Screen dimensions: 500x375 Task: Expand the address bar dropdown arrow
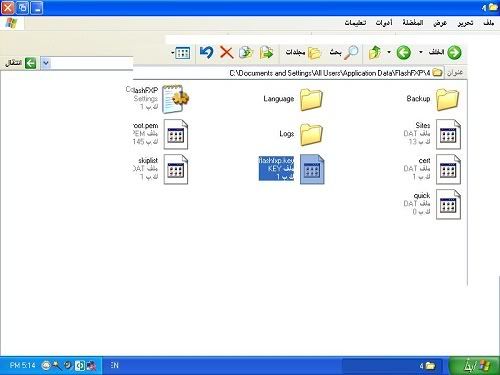coord(46,63)
